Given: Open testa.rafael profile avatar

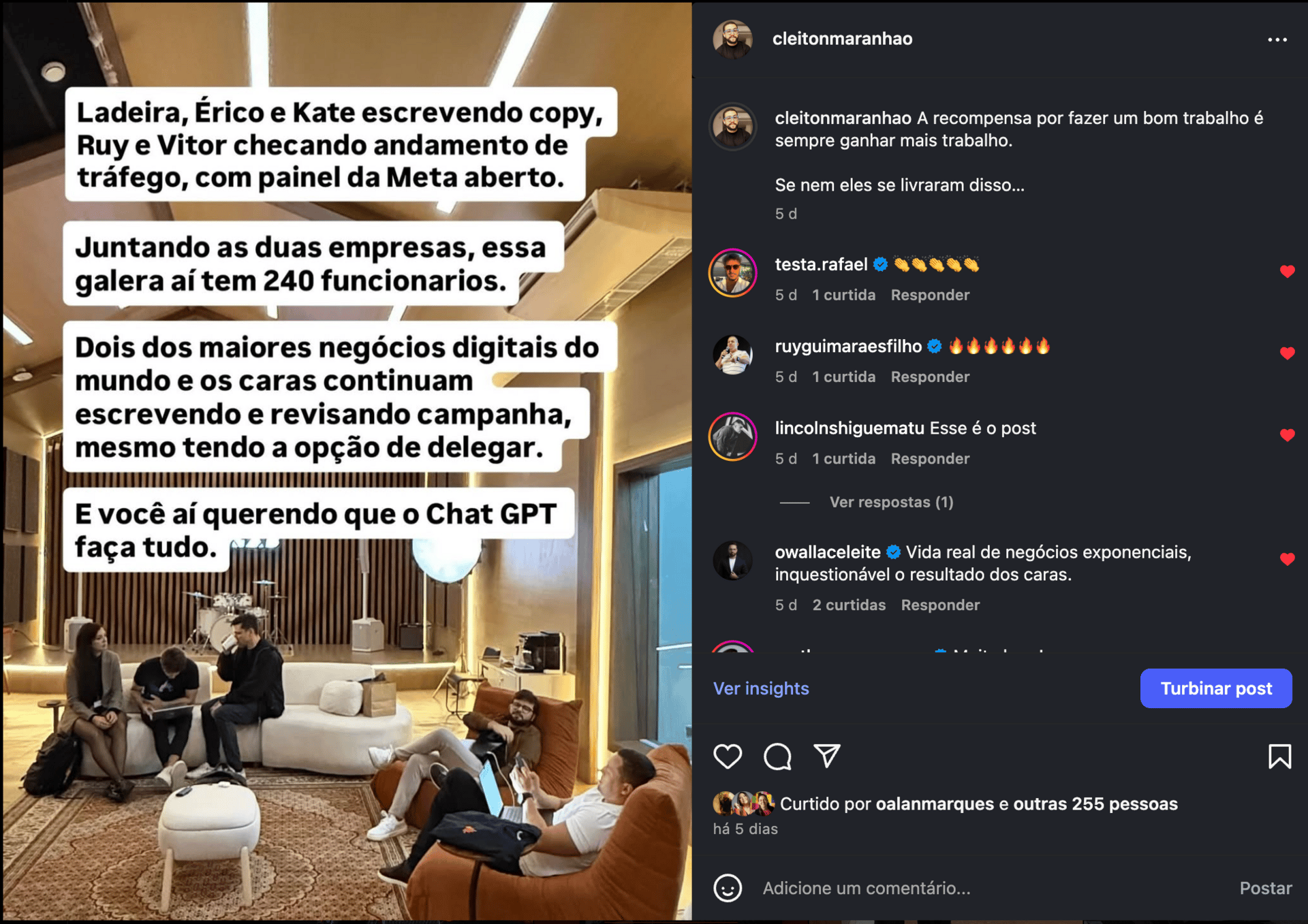Looking at the screenshot, I should point(732,273).
